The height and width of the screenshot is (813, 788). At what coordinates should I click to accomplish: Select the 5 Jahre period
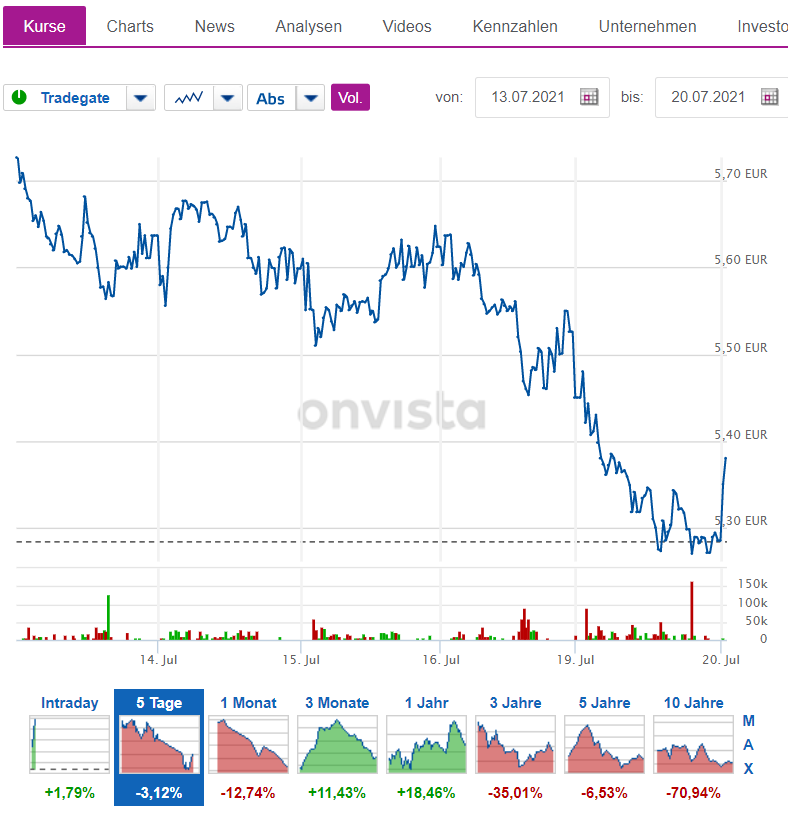[x=604, y=703]
